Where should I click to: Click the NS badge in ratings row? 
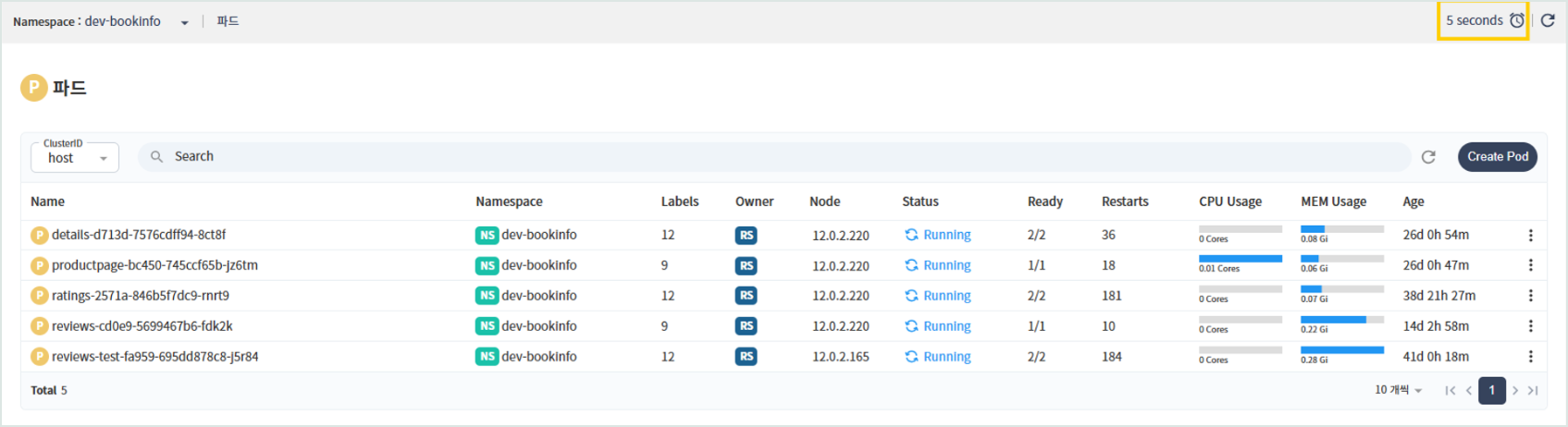click(x=487, y=296)
